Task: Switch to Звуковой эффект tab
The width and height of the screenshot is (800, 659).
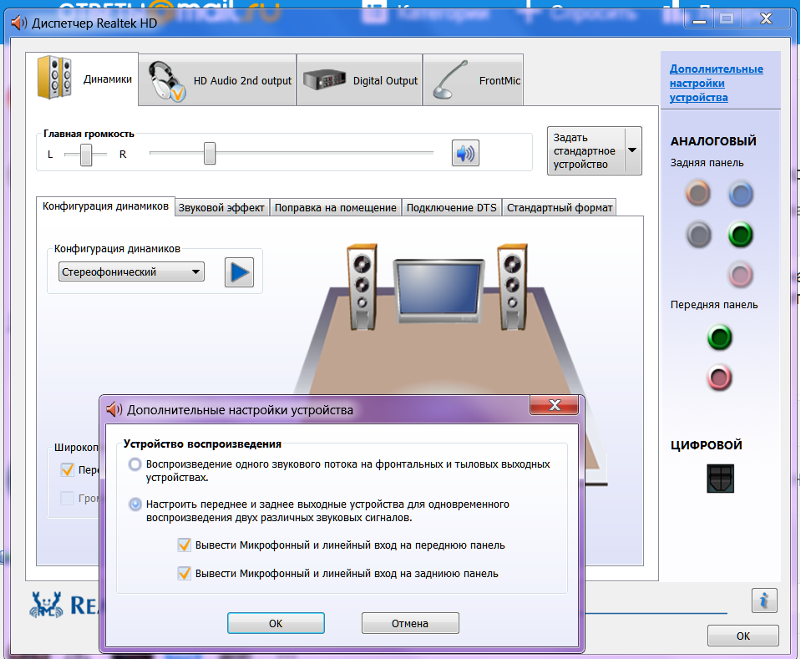Action: pos(221,208)
